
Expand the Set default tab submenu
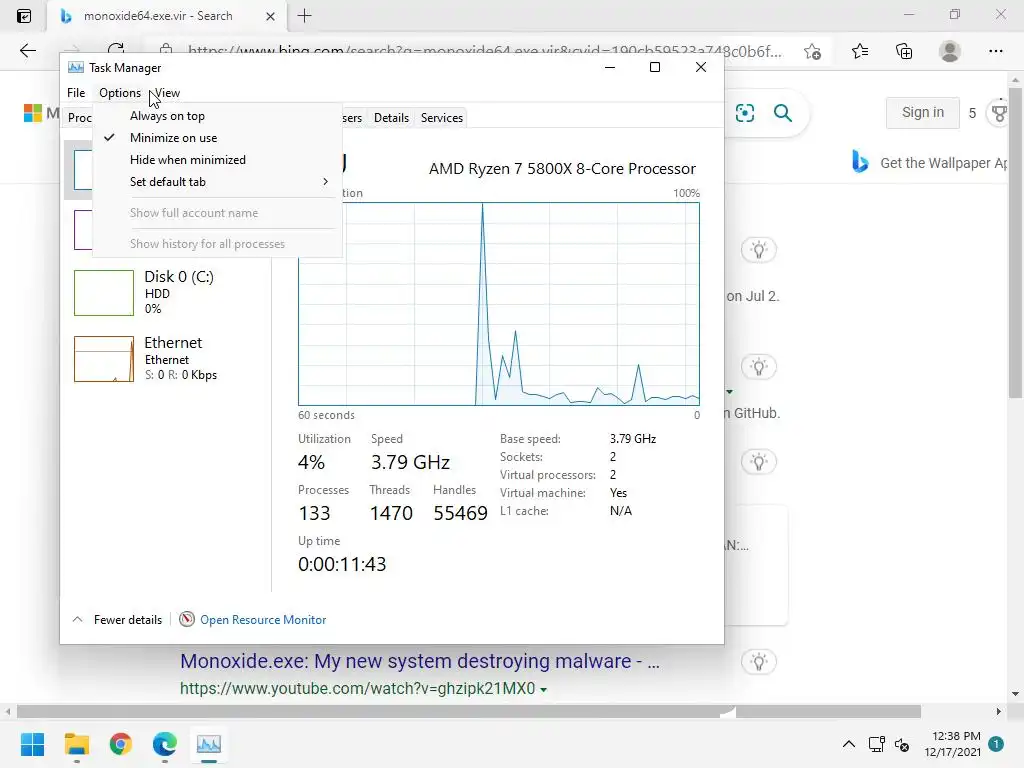[x=217, y=182]
